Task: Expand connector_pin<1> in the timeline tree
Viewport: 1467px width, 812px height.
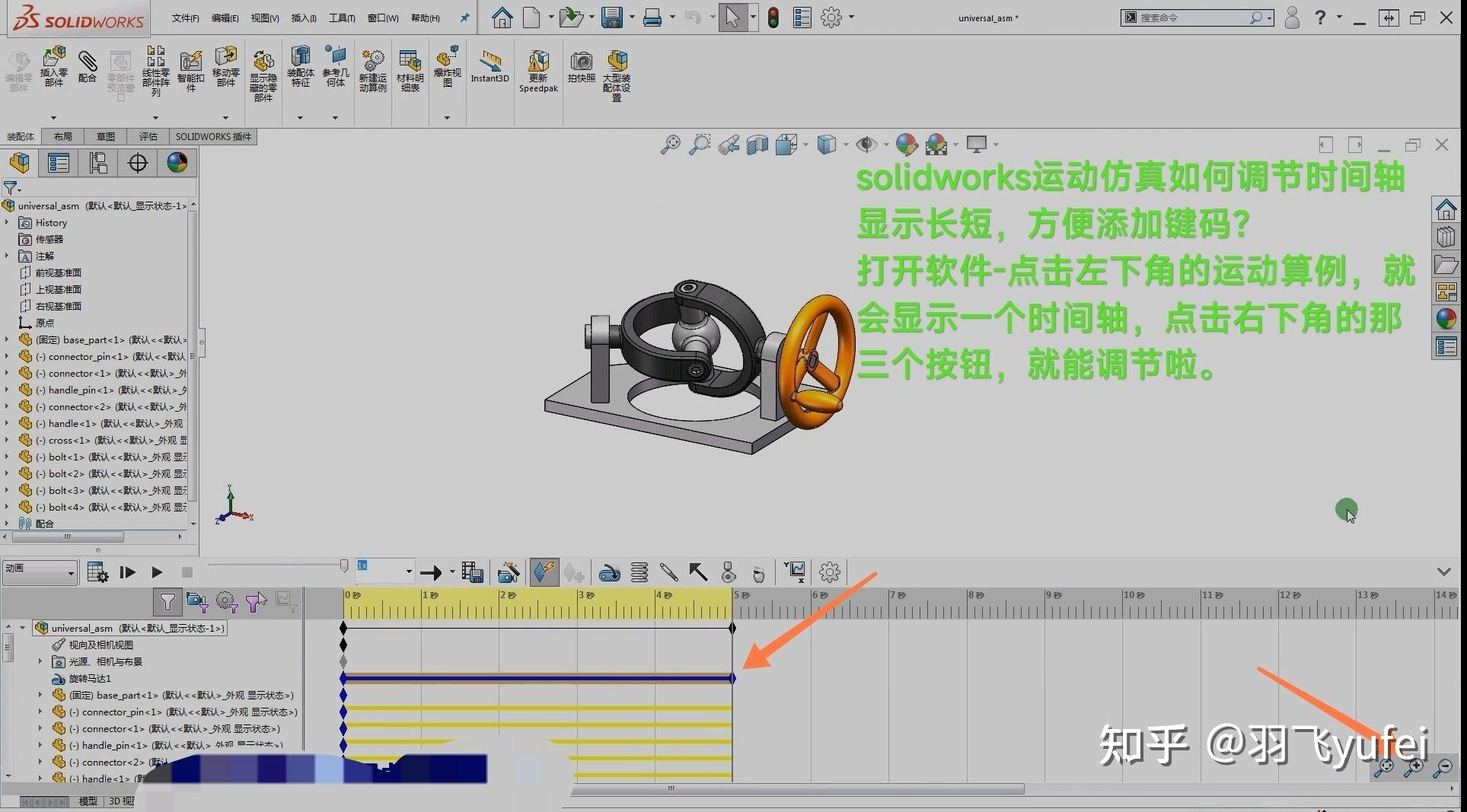Action: coord(40,712)
